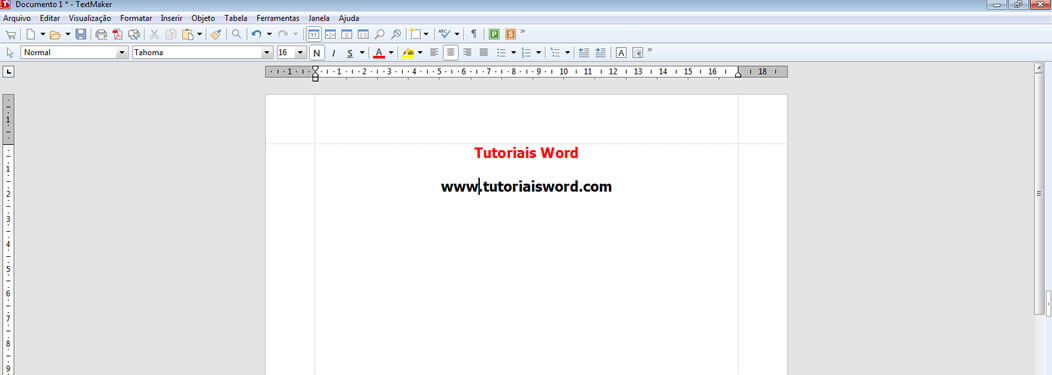Open the Arquivo menu
The height and width of the screenshot is (375, 1052).
(17, 18)
